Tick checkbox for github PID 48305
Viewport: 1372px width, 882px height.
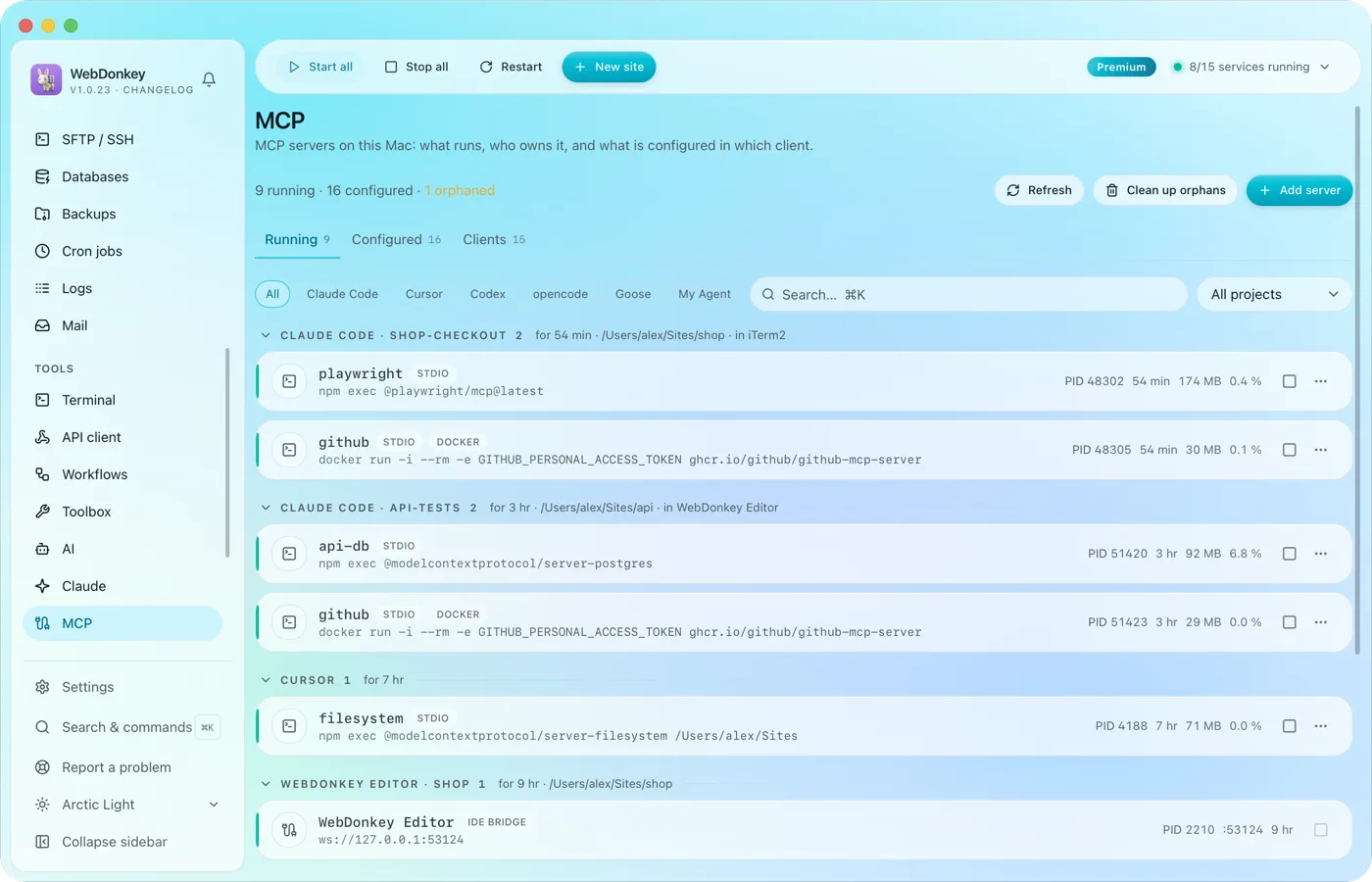[1290, 450]
